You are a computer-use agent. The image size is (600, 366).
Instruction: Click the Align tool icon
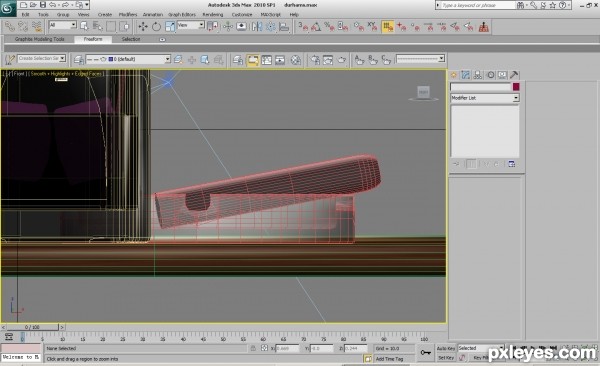click(284, 26)
